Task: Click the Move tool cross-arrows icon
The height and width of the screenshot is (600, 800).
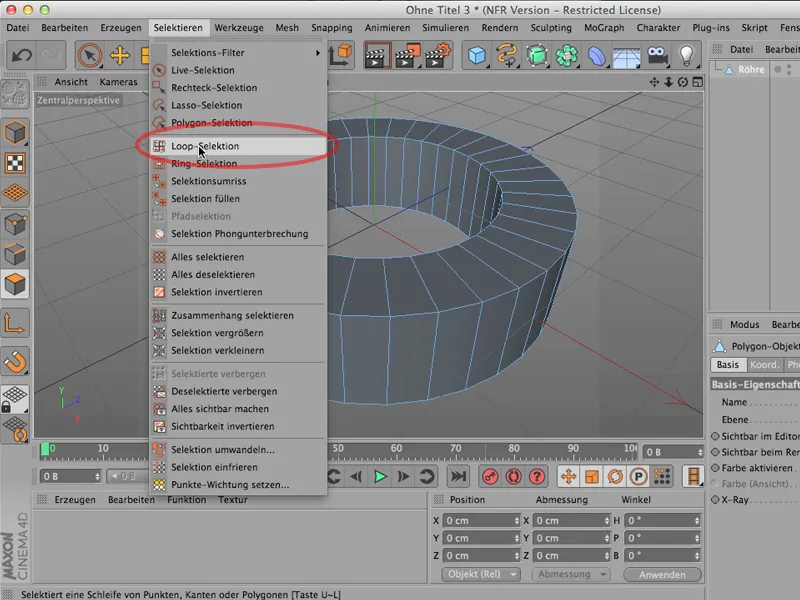Action: pos(120,55)
